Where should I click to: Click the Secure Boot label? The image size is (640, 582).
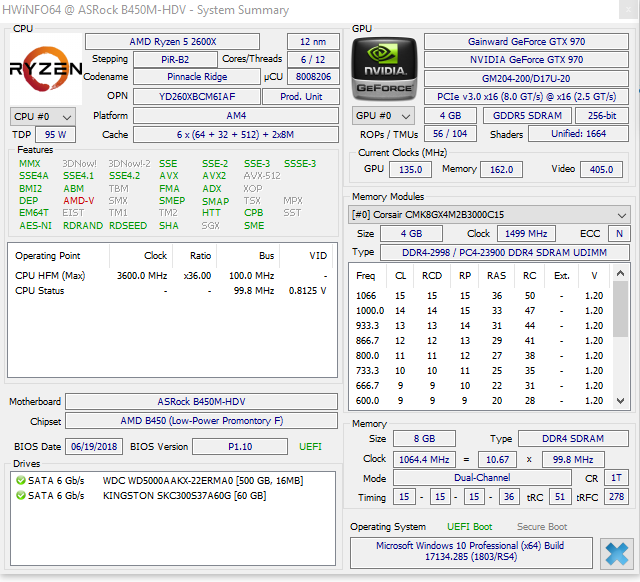[542, 527]
